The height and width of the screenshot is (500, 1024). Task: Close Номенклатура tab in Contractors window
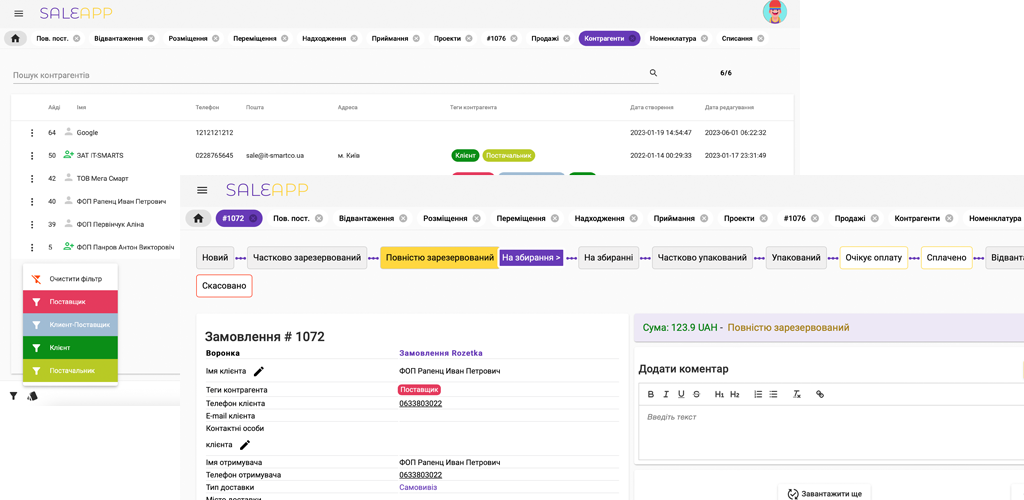704,39
